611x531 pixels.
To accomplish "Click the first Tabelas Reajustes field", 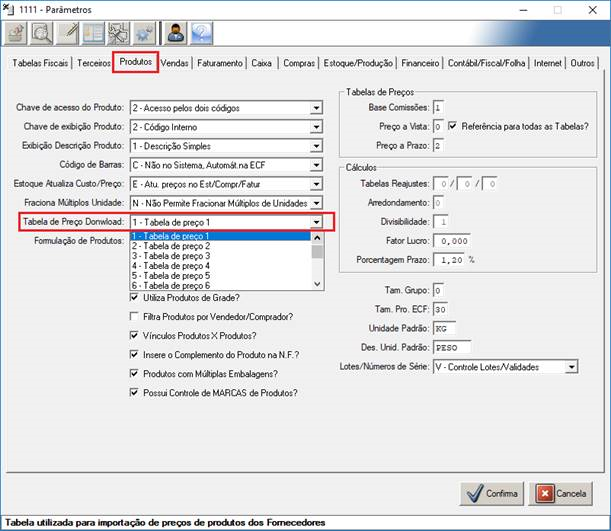I will [441, 183].
